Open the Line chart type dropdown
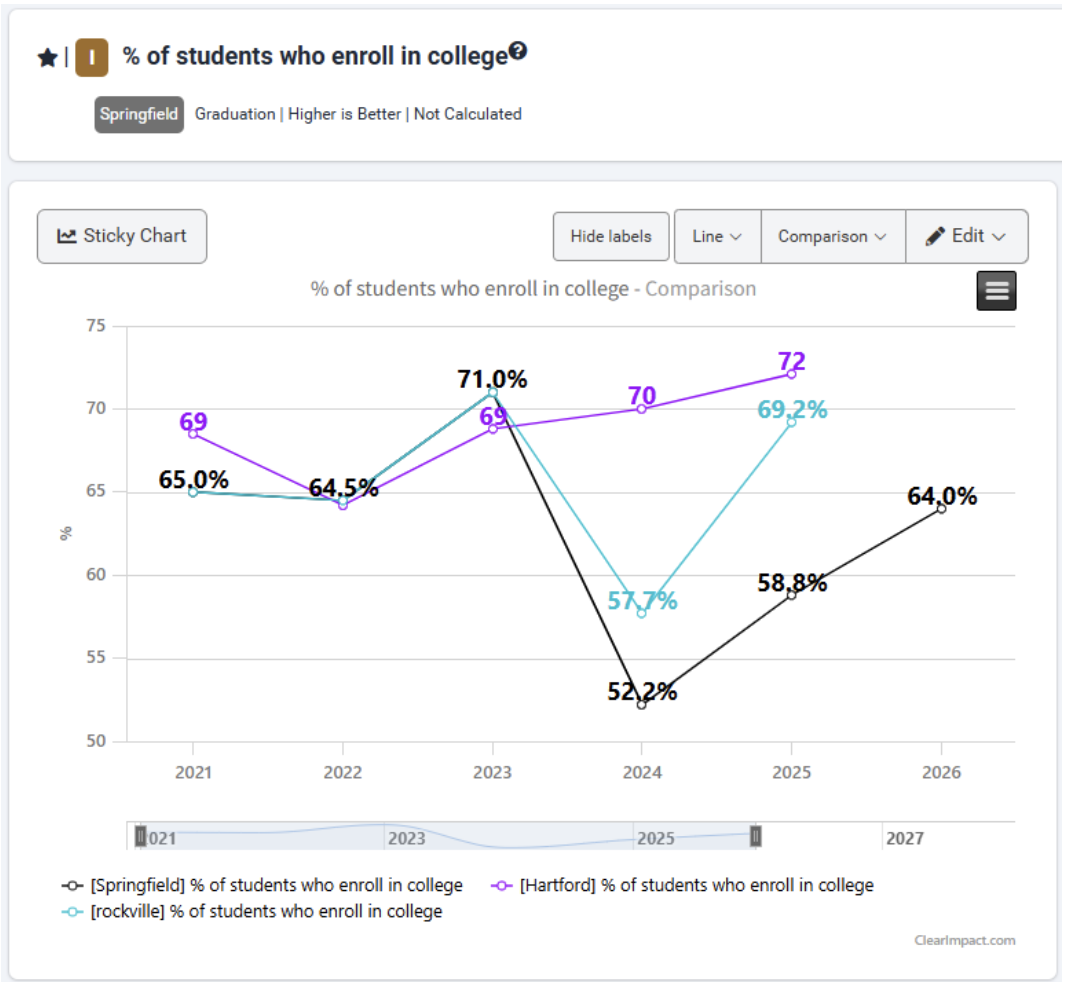The height and width of the screenshot is (988, 1074). [x=717, y=236]
